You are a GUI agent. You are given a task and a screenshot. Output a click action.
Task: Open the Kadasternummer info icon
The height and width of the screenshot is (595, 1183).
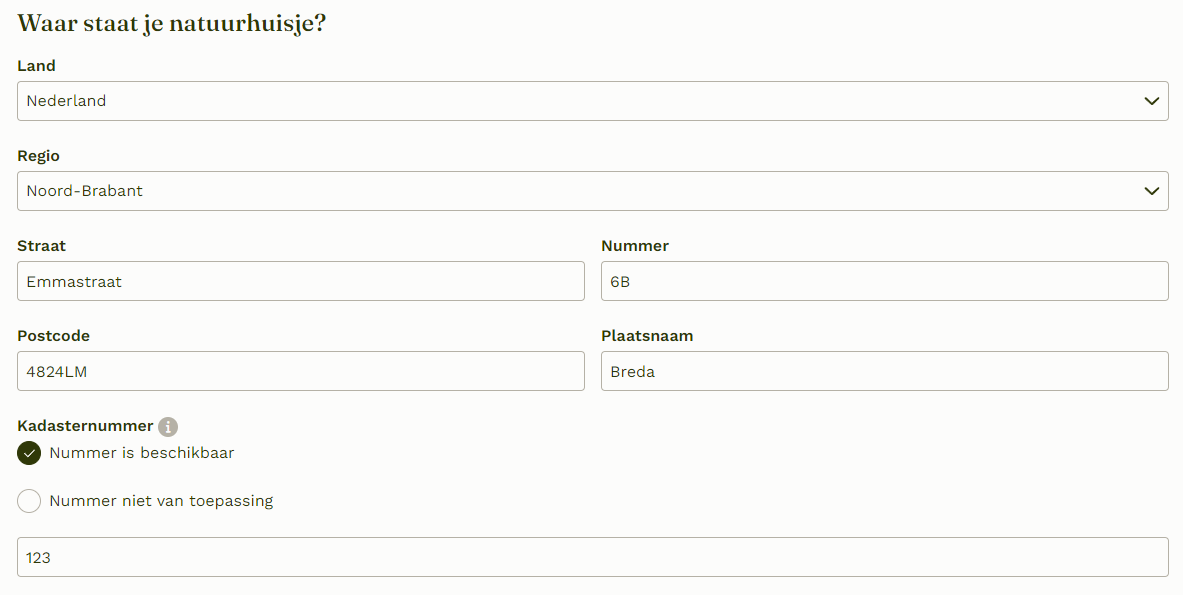[167, 427]
